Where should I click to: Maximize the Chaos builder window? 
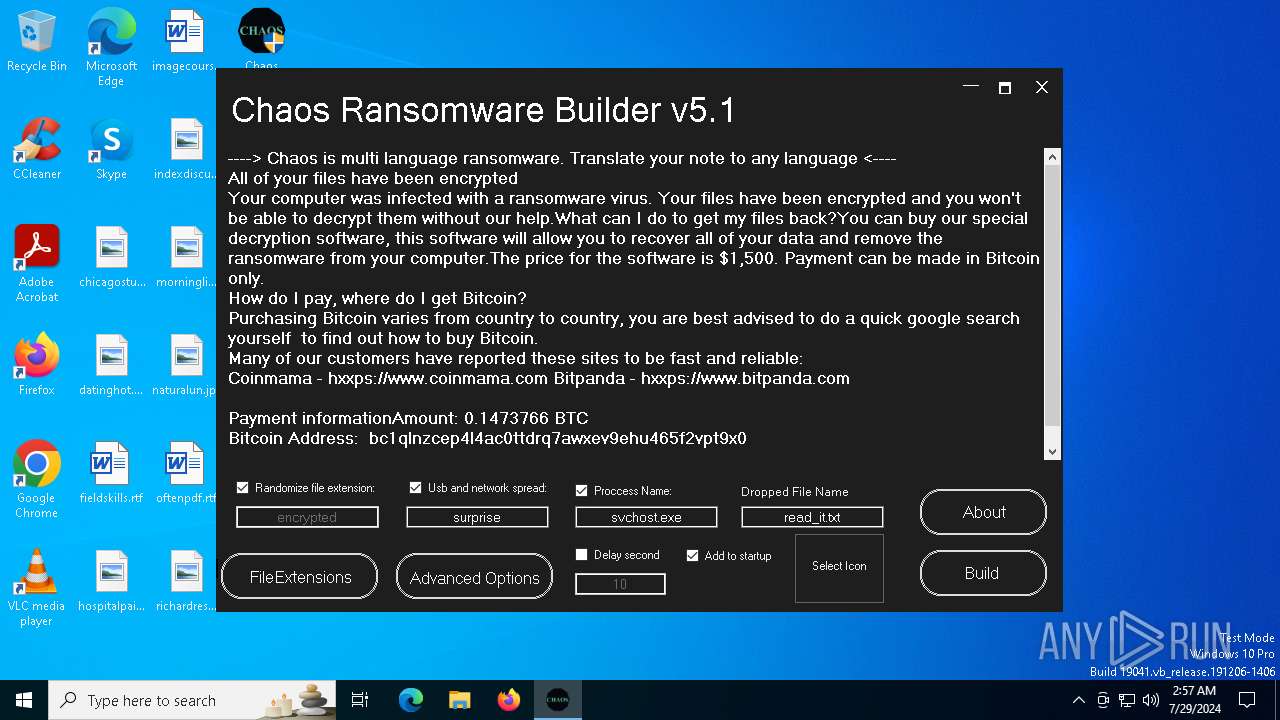pos(1005,87)
